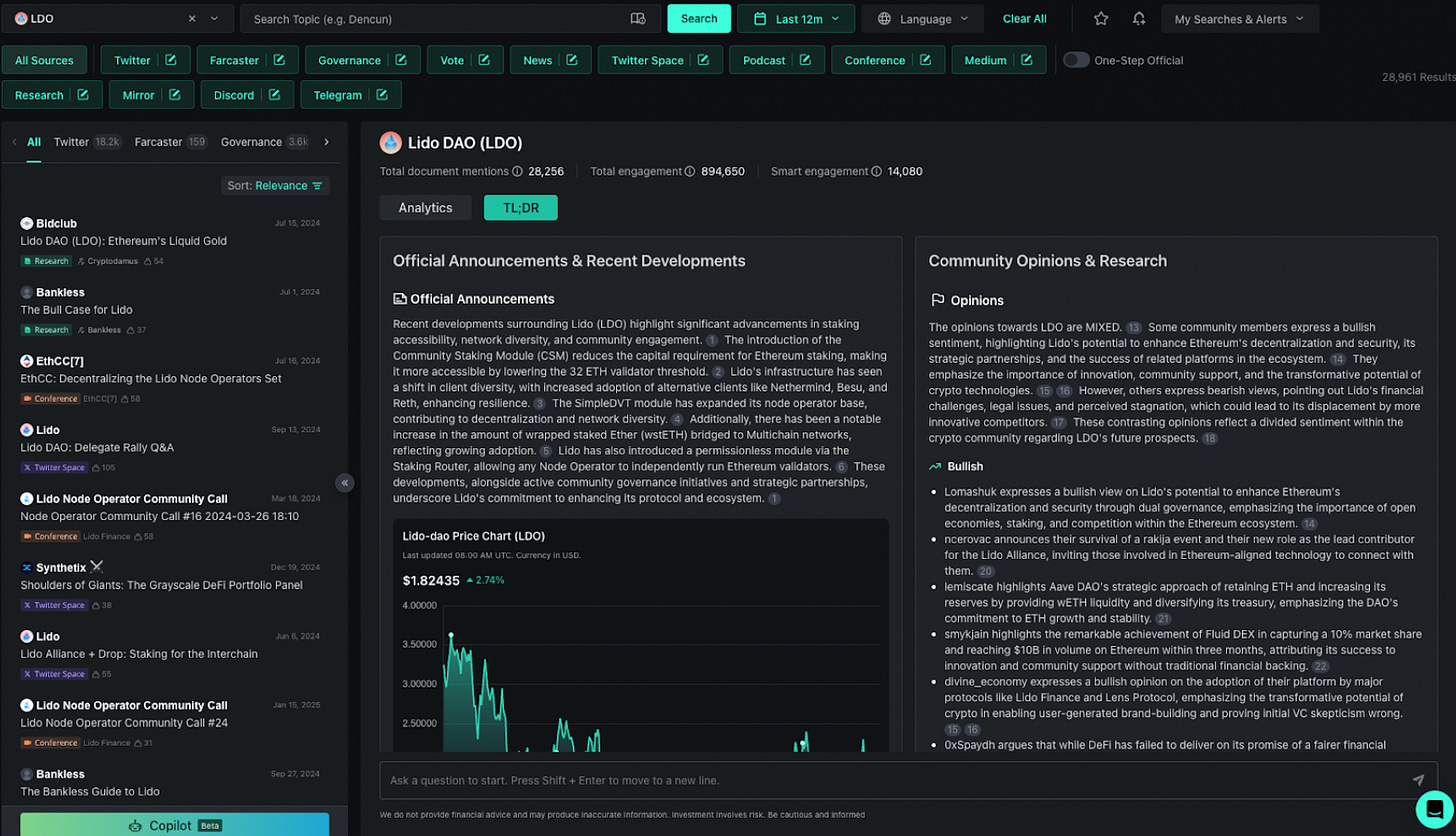
Task: Click the edit icon on the Podcast chip
Action: 806,60
